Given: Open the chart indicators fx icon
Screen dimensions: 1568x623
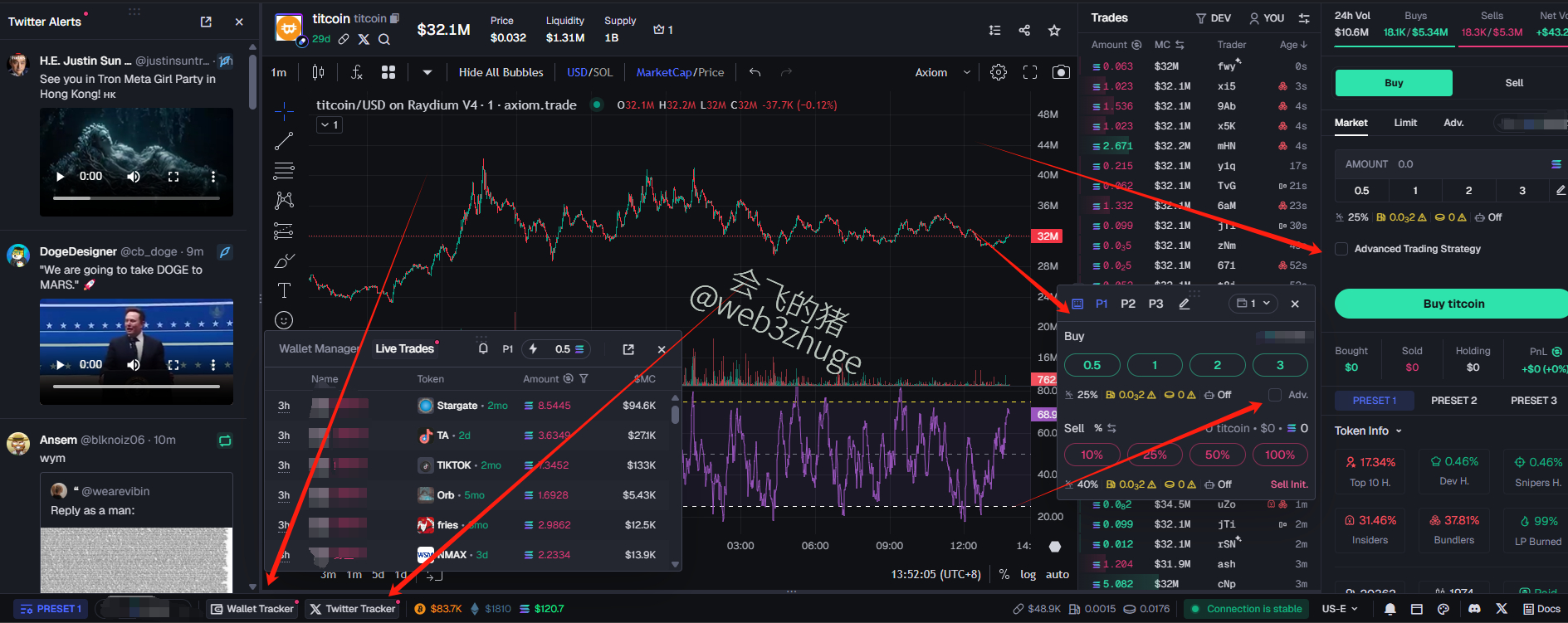Looking at the screenshot, I should click(x=357, y=72).
